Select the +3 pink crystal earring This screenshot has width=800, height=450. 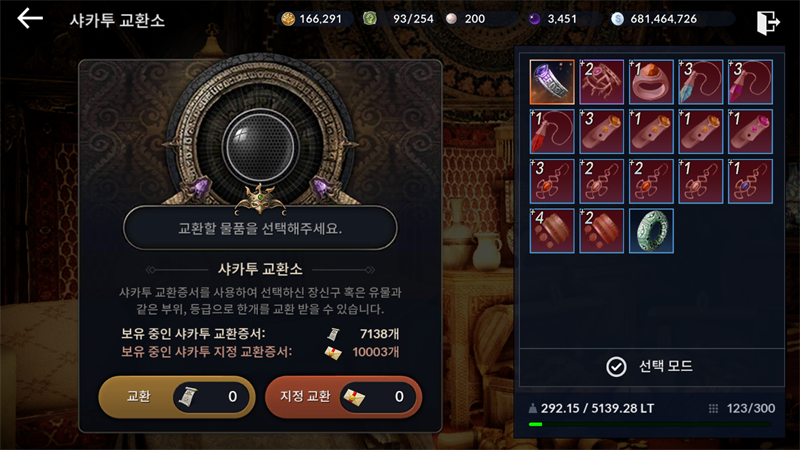pyautogui.click(x=750, y=82)
